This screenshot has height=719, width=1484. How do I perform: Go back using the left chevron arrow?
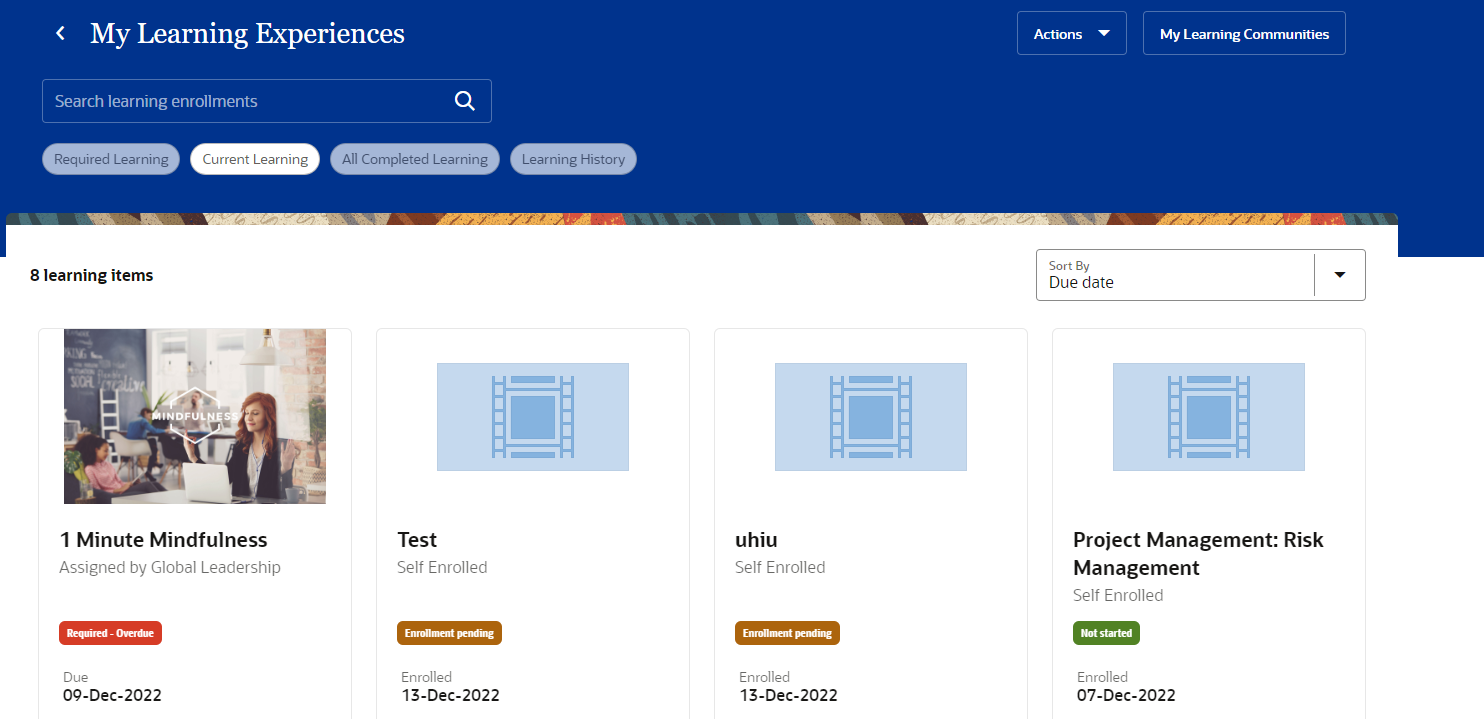click(x=60, y=34)
